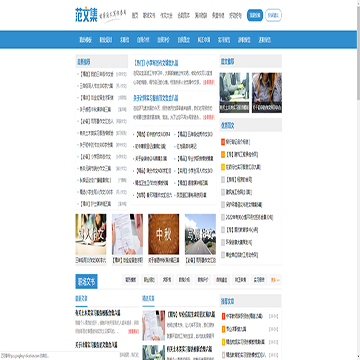Click the white outlined rounded header button
This screenshot has width=360, height=360.
(273, 15)
